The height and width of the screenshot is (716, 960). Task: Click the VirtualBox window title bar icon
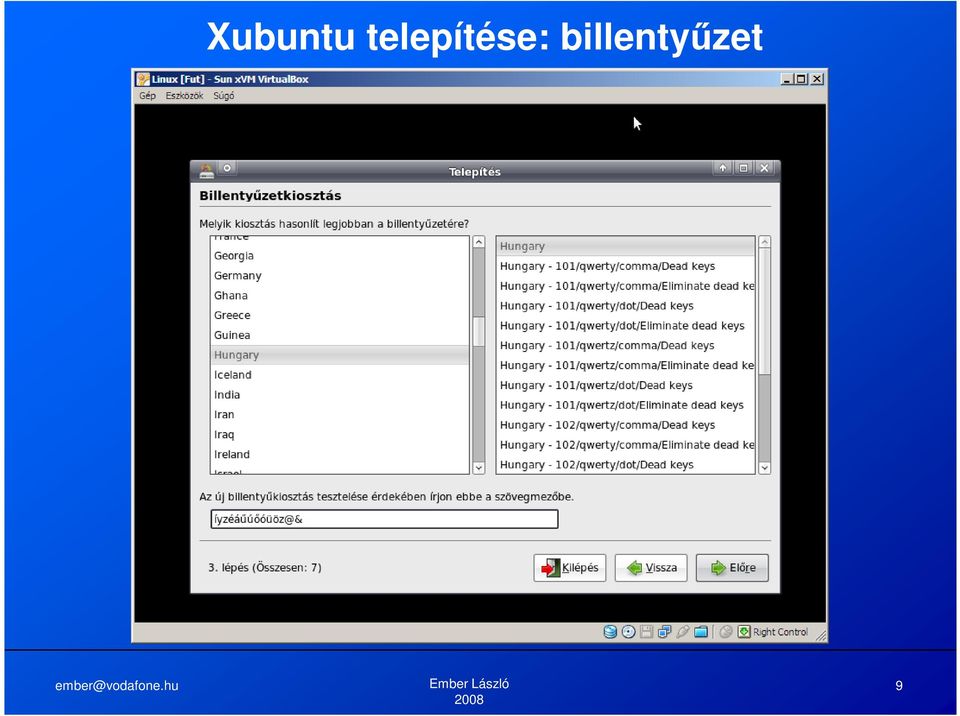coord(143,79)
